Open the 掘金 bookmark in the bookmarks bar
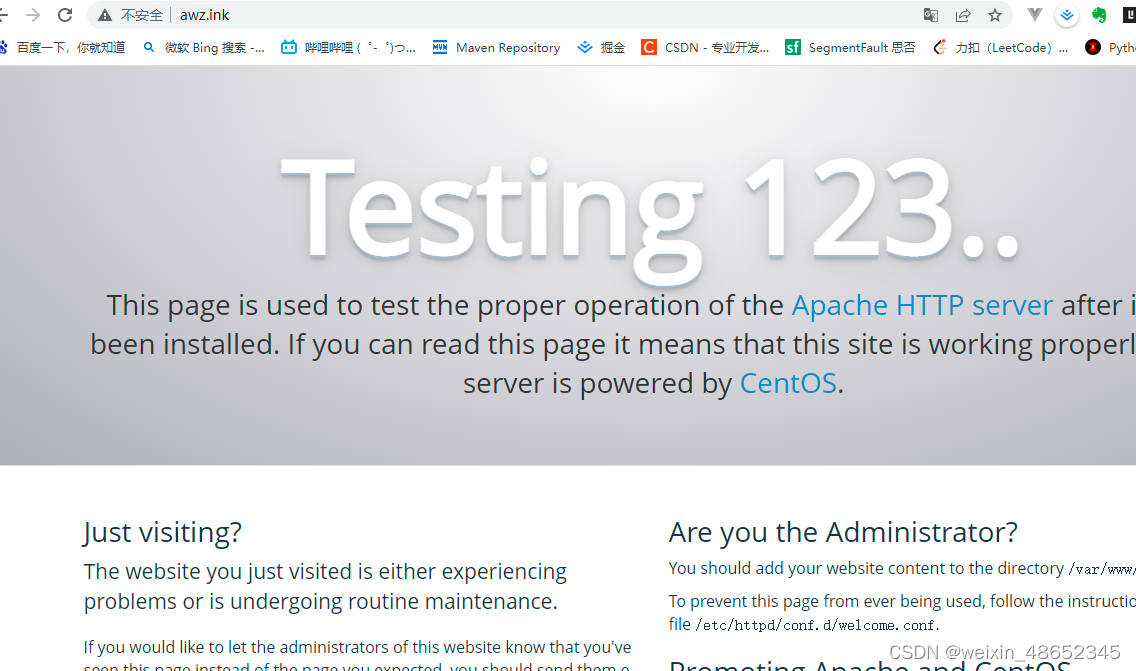Viewport: 1136px width, 671px height. point(601,48)
